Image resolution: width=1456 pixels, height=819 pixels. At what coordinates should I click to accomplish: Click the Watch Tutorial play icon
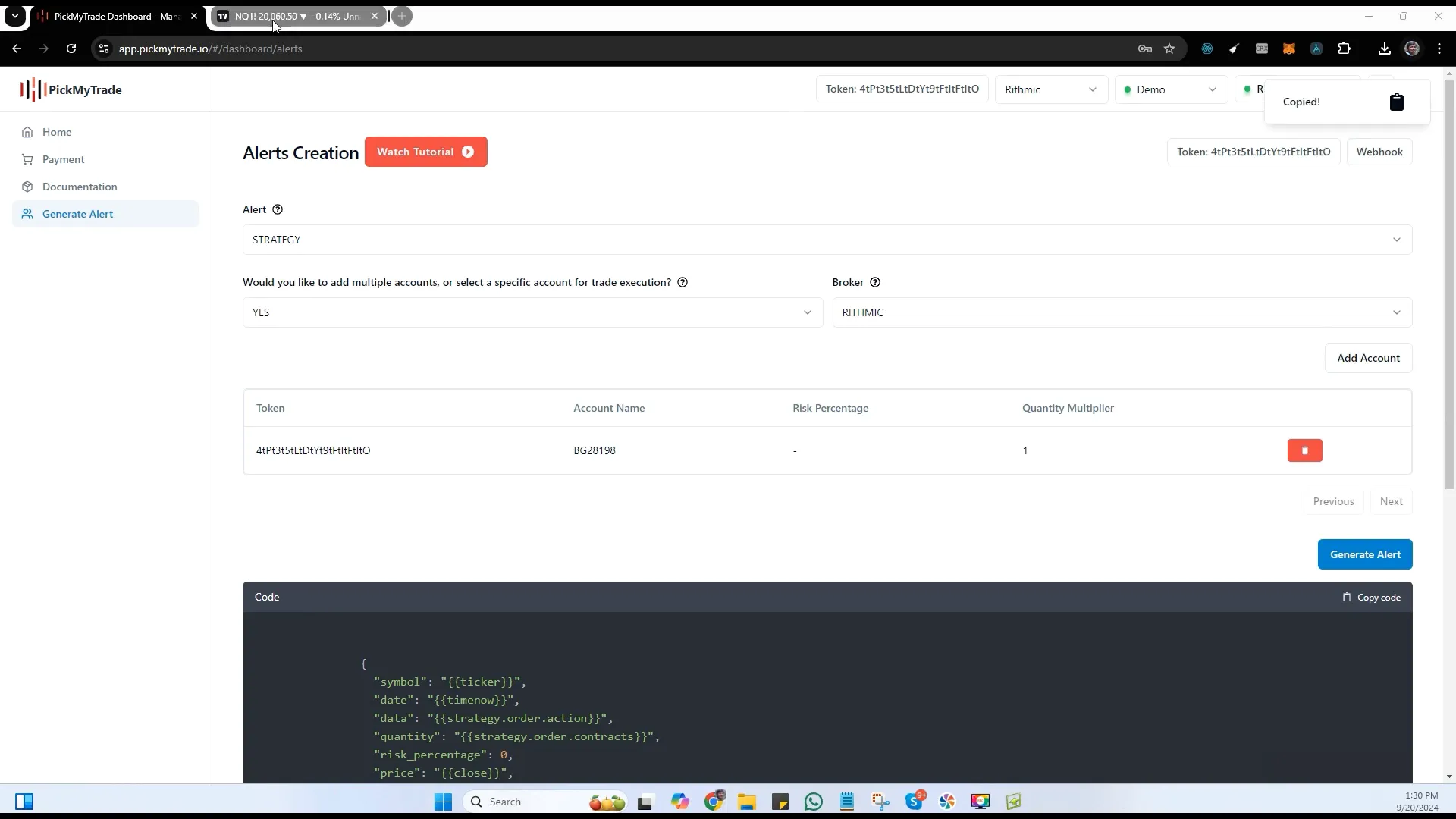[467, 152]
